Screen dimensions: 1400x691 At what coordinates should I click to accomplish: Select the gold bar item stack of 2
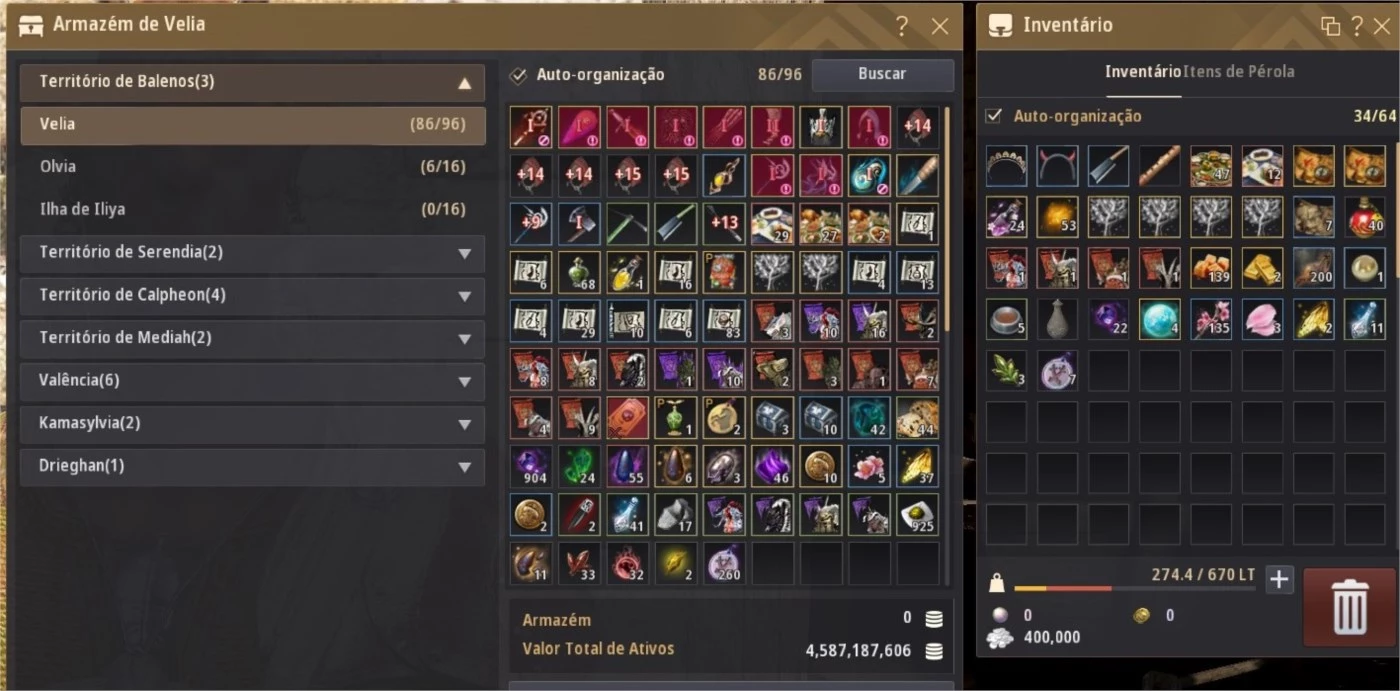(x=1263, y=268)
